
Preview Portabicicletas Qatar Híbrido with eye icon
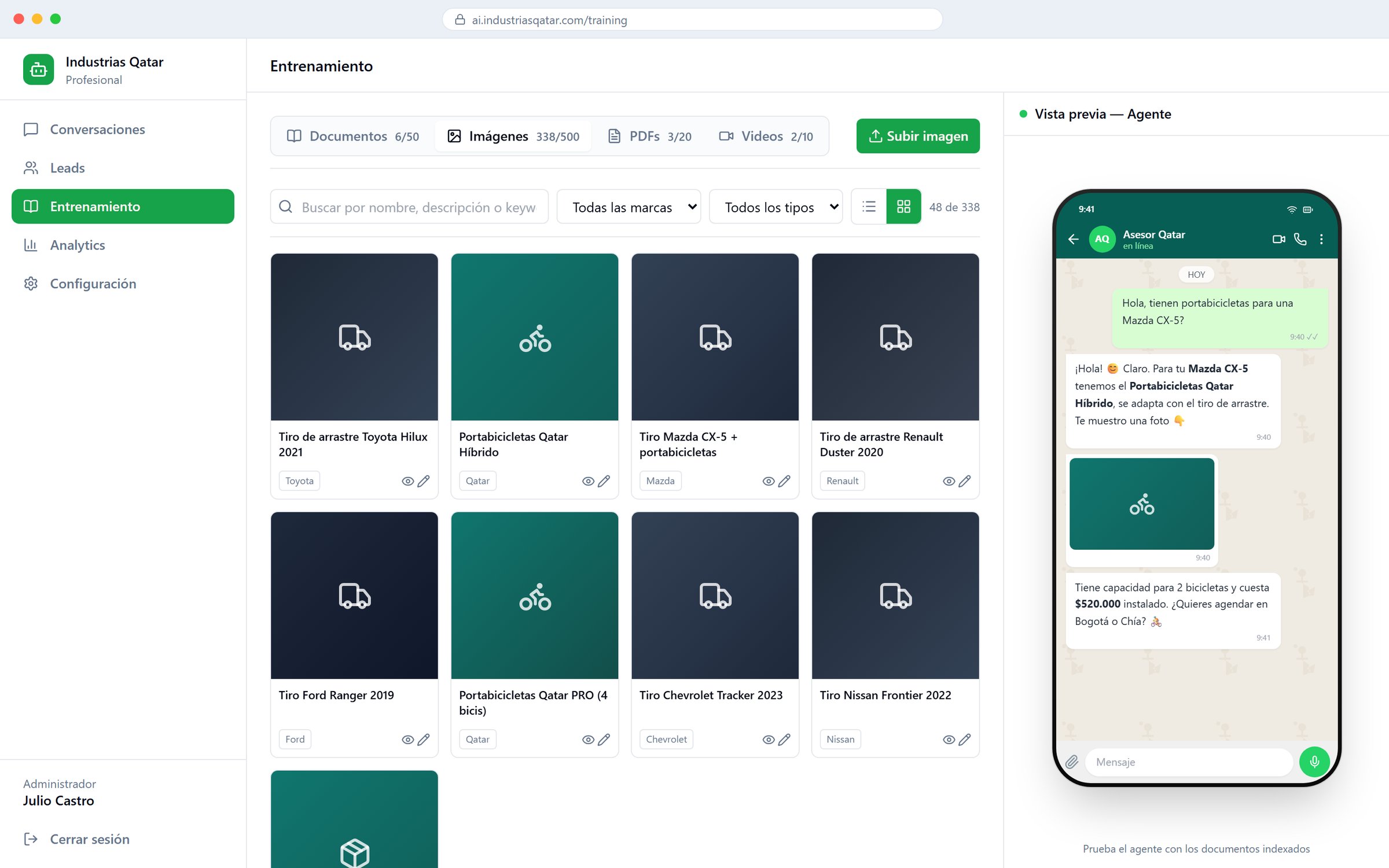(x=588, y=481)
